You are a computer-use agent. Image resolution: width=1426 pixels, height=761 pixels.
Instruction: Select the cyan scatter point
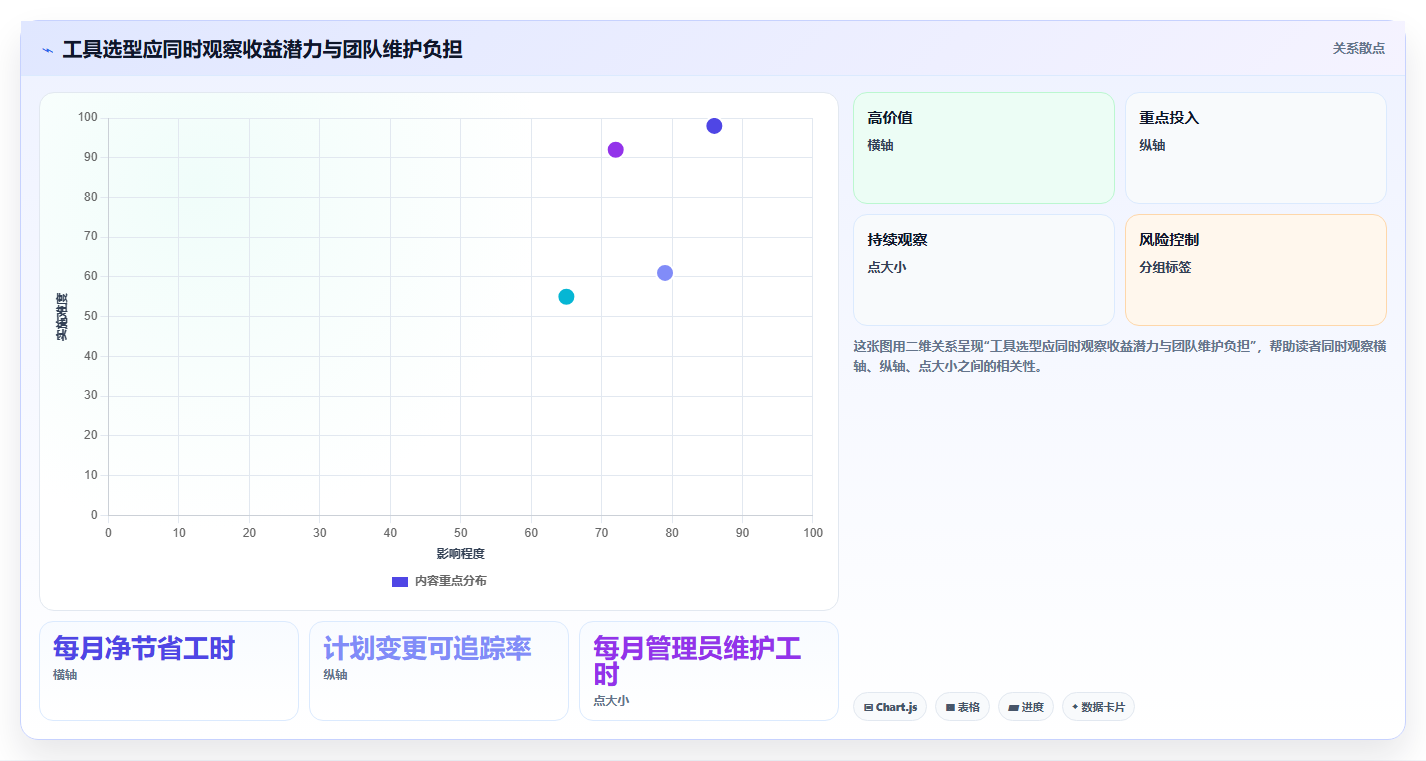click(566, 297)
